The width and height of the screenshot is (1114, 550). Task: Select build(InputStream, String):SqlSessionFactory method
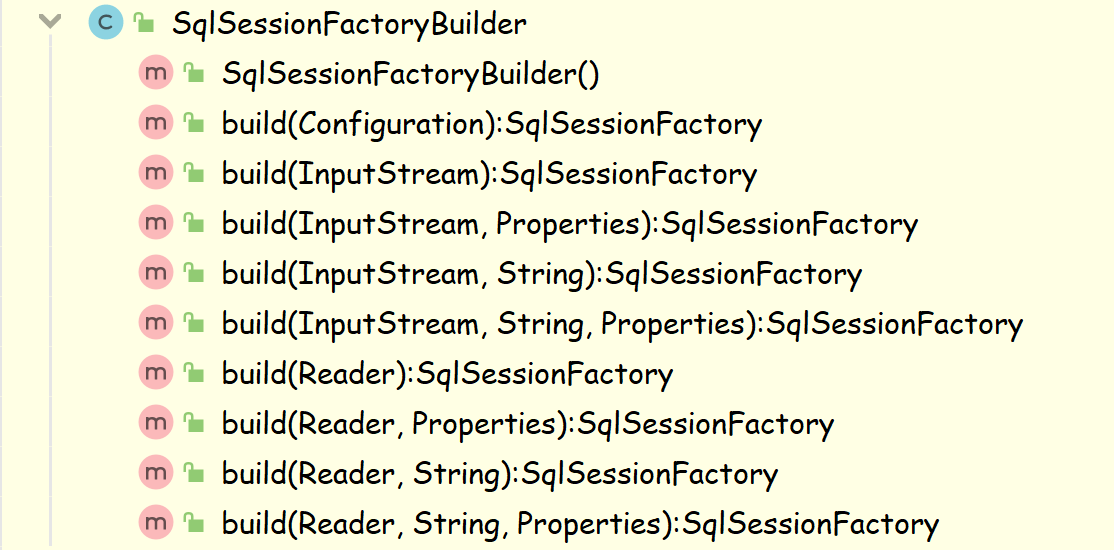click(542, 274)
